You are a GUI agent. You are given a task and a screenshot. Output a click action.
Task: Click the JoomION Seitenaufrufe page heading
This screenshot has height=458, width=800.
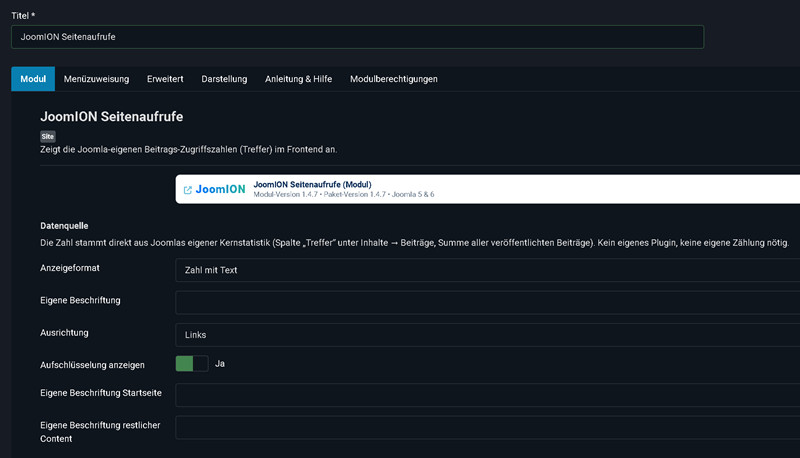point(112,116)
